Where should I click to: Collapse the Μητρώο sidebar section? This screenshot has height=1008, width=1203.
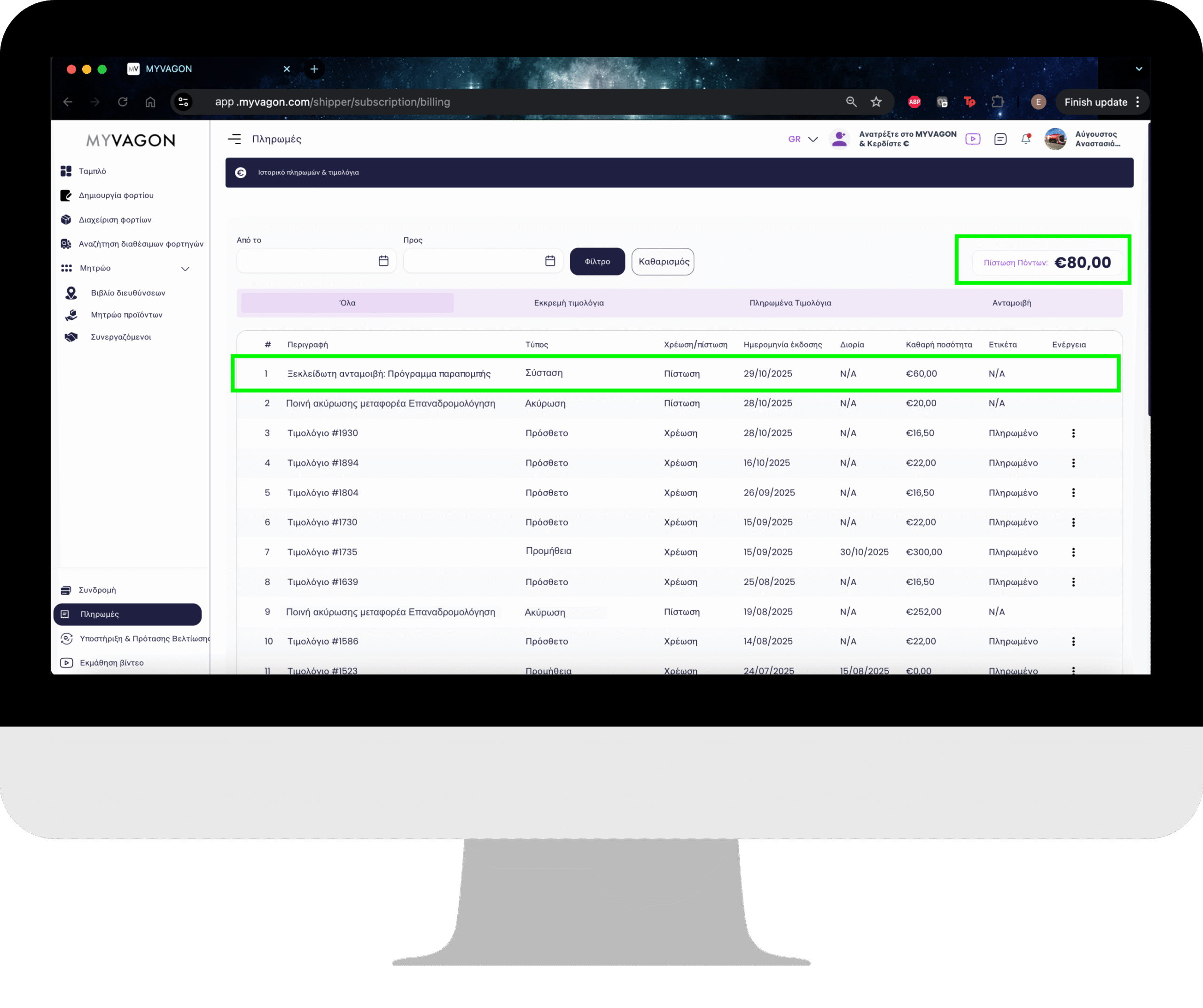tap(185, 269)
